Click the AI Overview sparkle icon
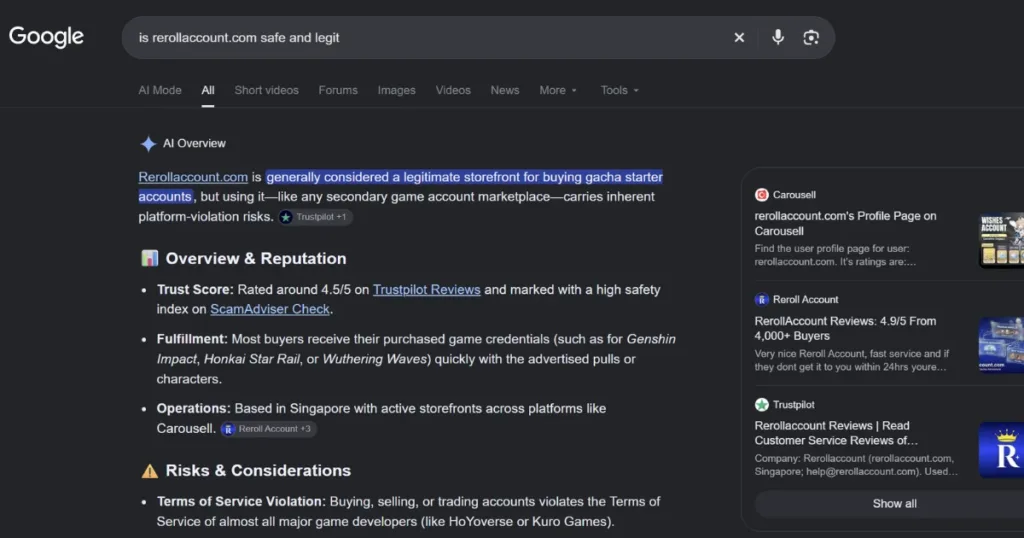Screen dimensions: 1024x538 [148, 144]
